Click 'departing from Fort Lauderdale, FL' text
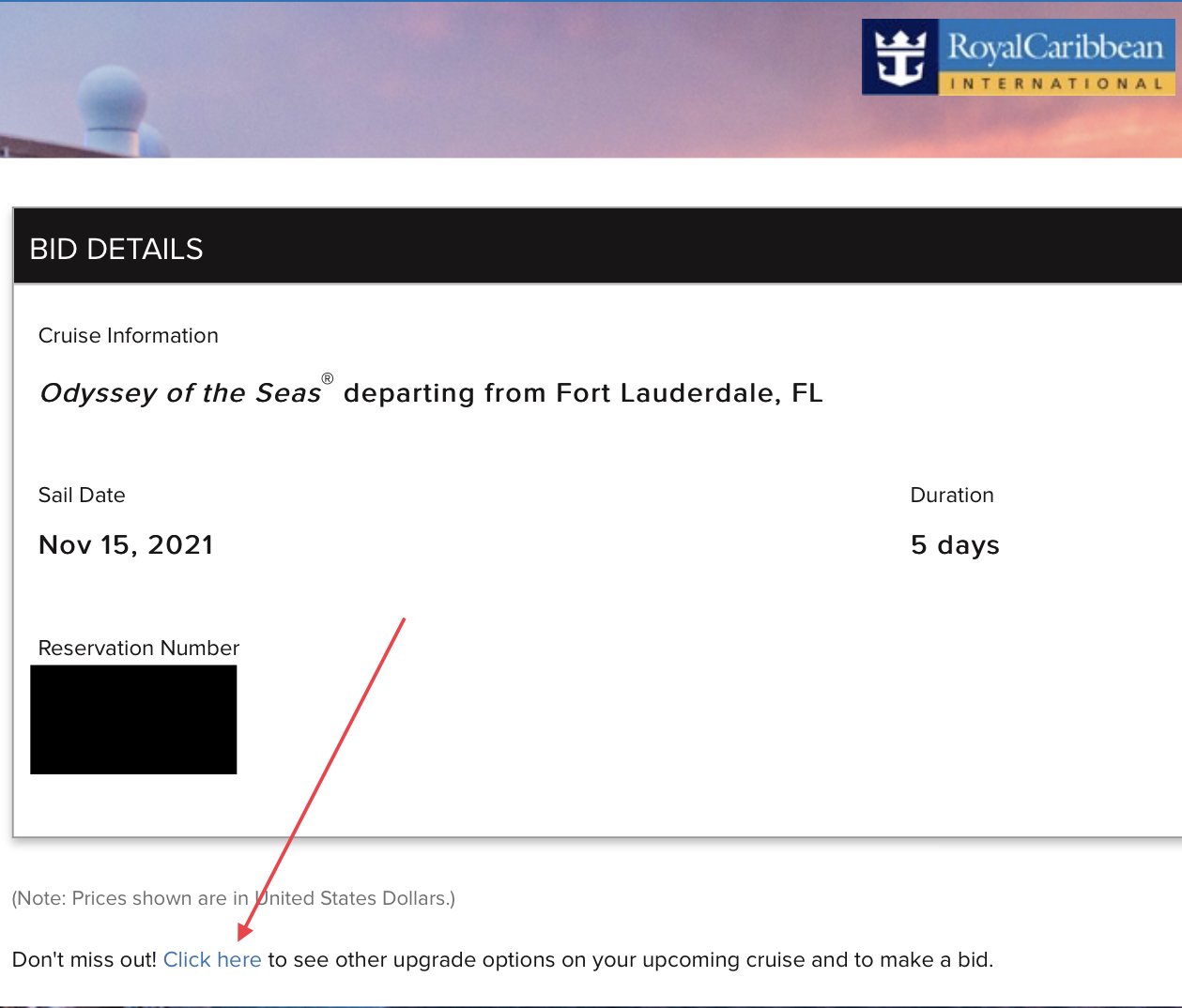 [583, 392]
